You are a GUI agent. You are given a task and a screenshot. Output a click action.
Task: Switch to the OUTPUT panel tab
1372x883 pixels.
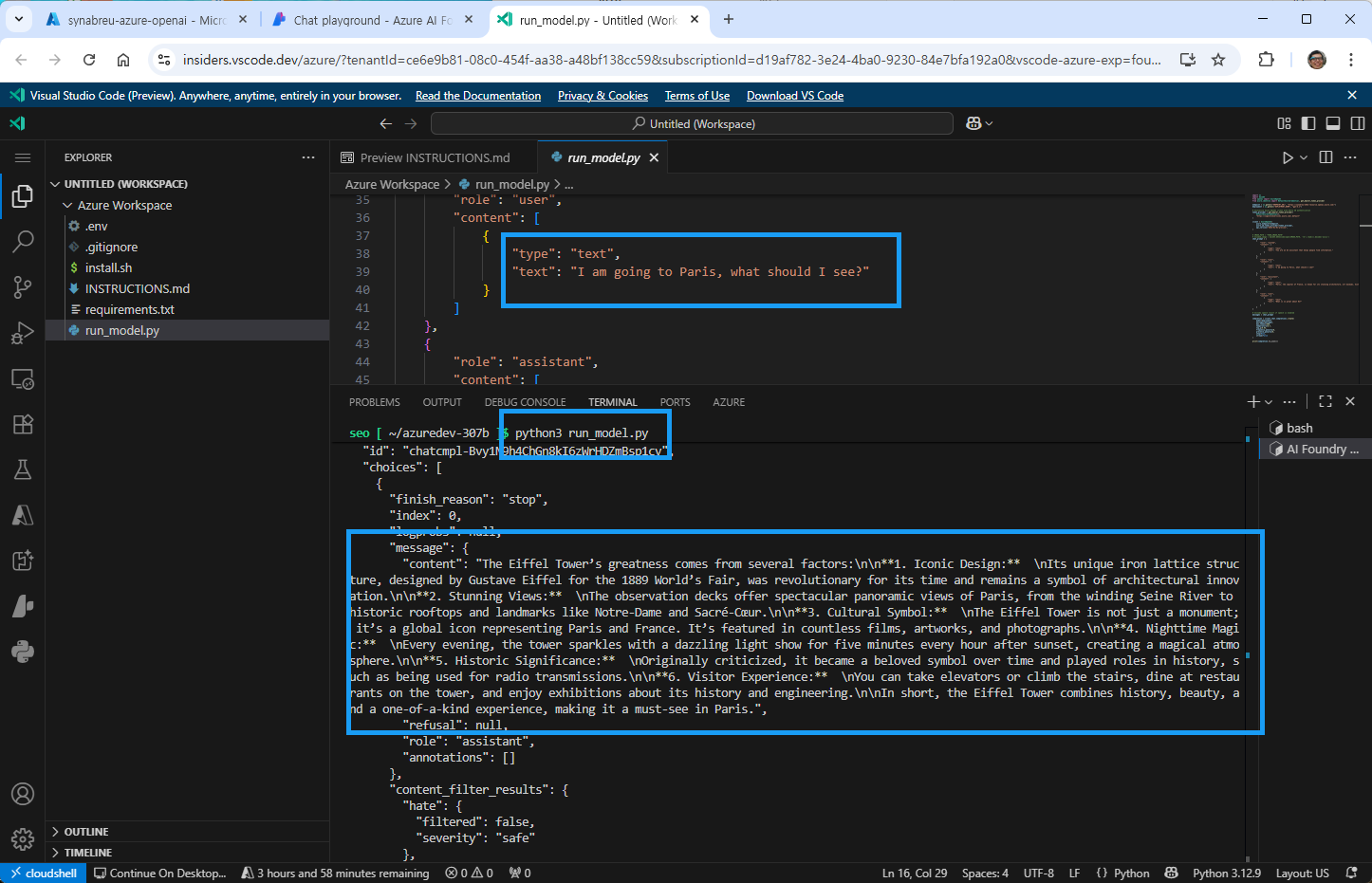[442, 402]
